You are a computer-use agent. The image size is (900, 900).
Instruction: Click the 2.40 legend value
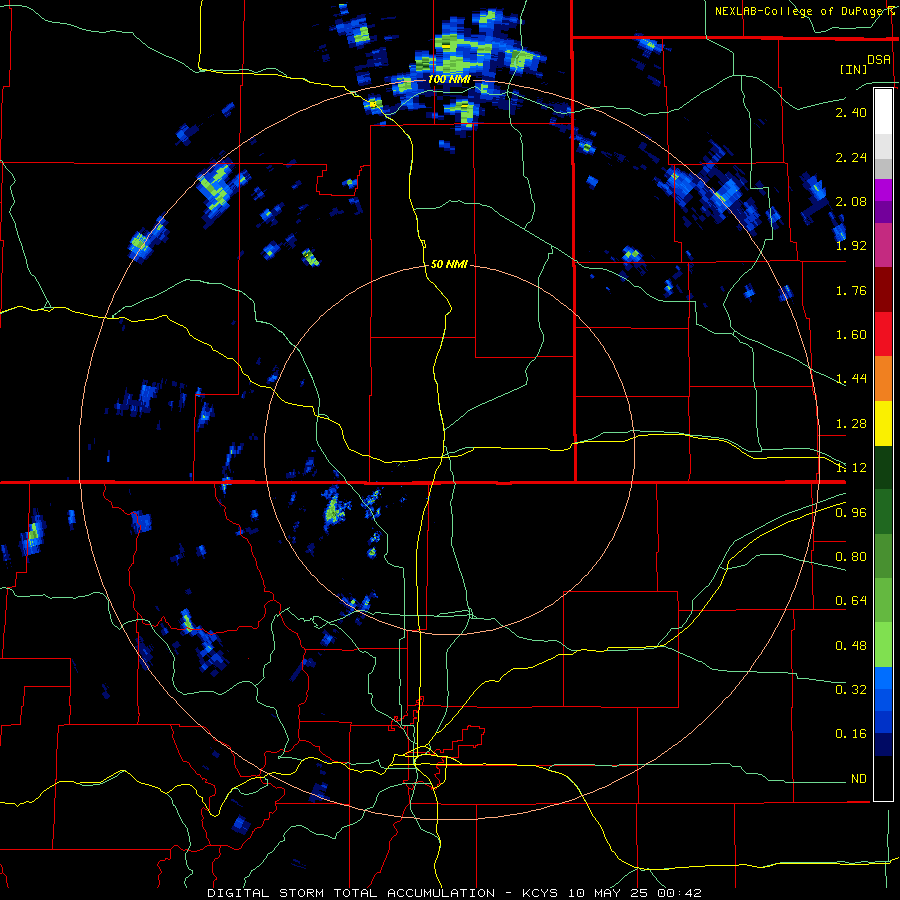[x=851, y=112]
